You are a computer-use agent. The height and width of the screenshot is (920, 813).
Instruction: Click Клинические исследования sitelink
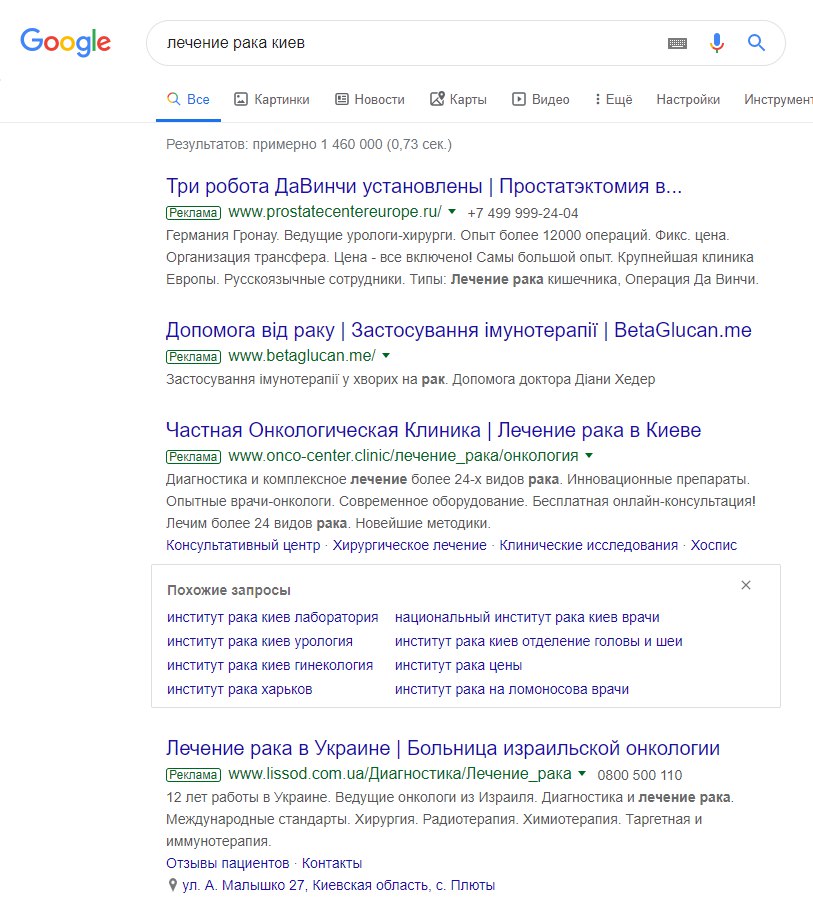click(x=588, y=545)
